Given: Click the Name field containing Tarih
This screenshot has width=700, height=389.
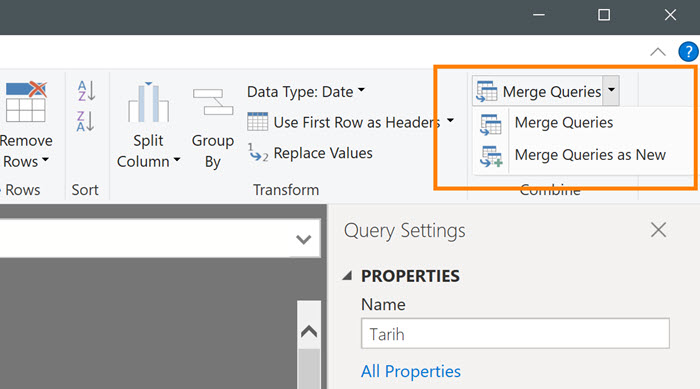Looking at the screenshot, I should pyautogui.click(x=515, y=334).
